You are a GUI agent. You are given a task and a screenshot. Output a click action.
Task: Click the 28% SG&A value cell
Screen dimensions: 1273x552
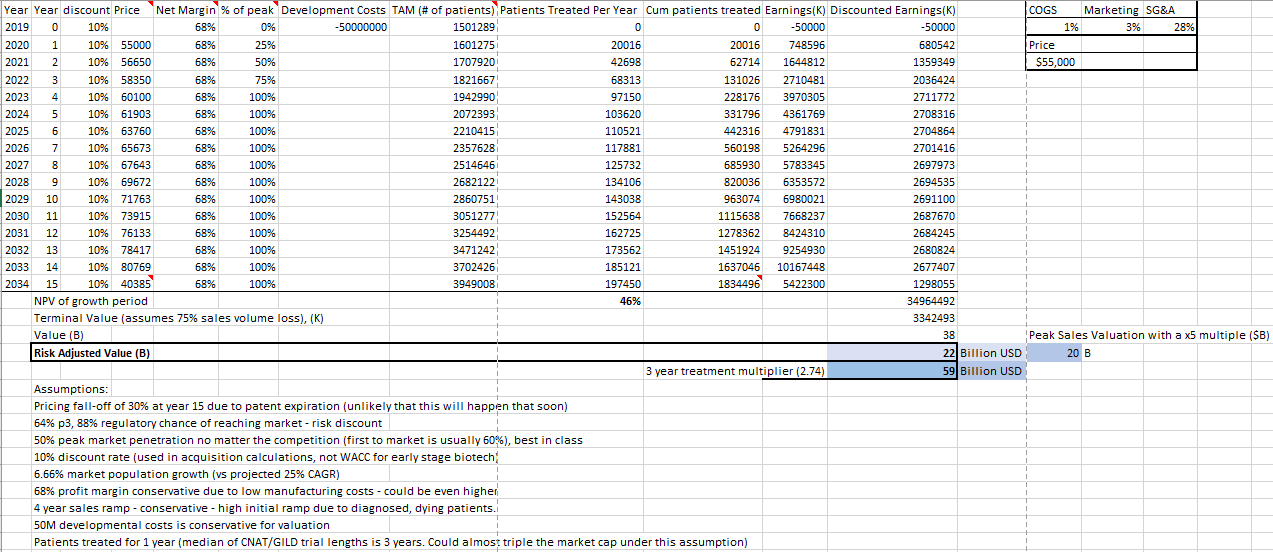pos(1185,27)
